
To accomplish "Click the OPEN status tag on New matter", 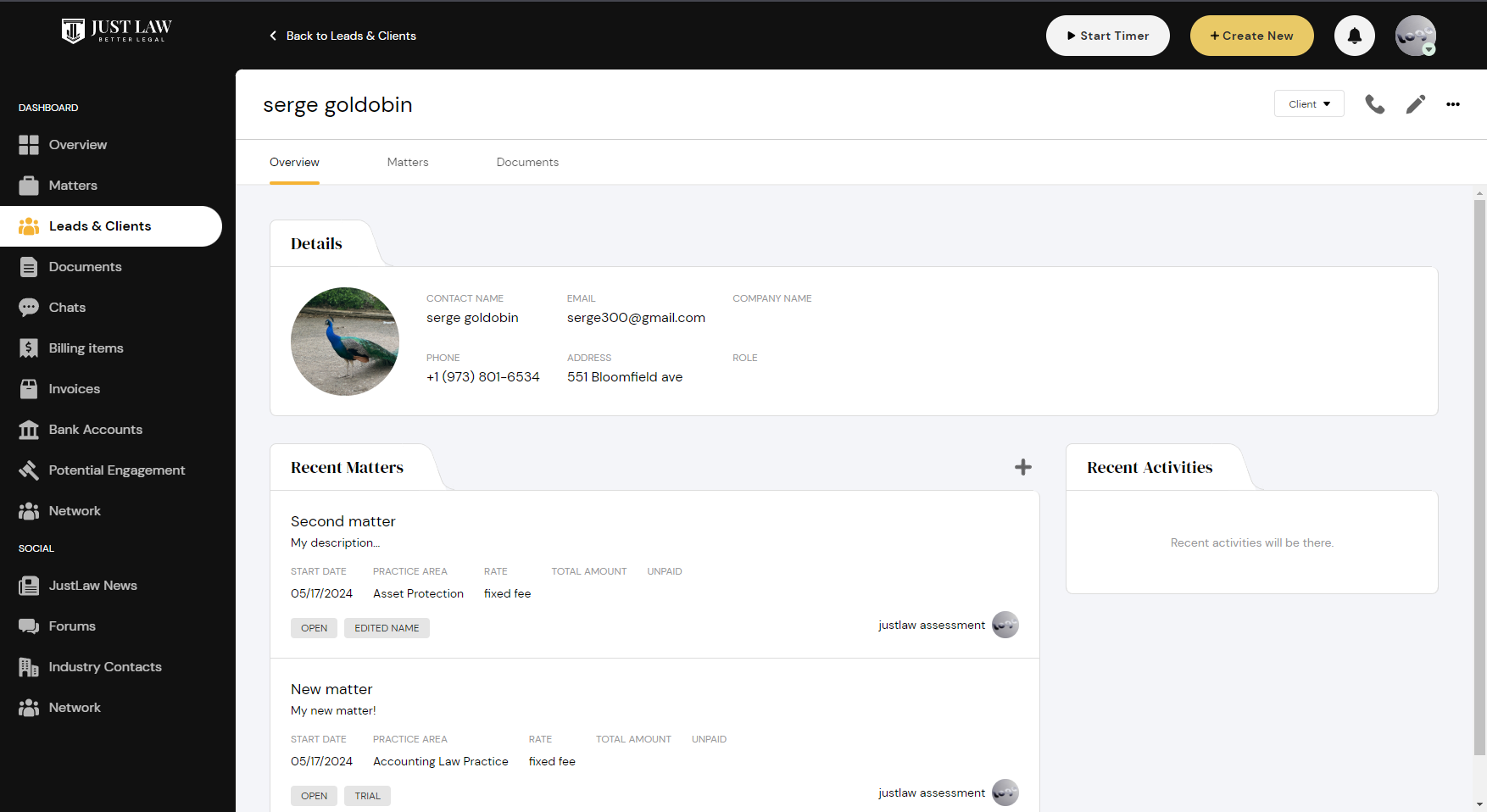I will pyautogui.click(x=314, y=796).
